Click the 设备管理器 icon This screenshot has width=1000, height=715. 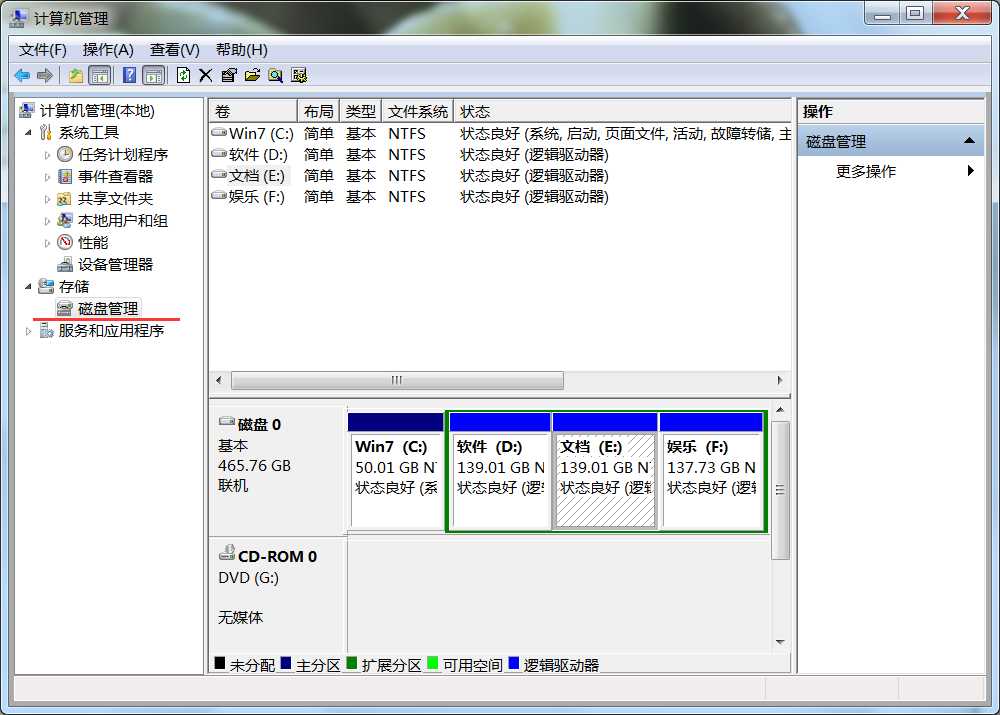(x=65, y=264)
